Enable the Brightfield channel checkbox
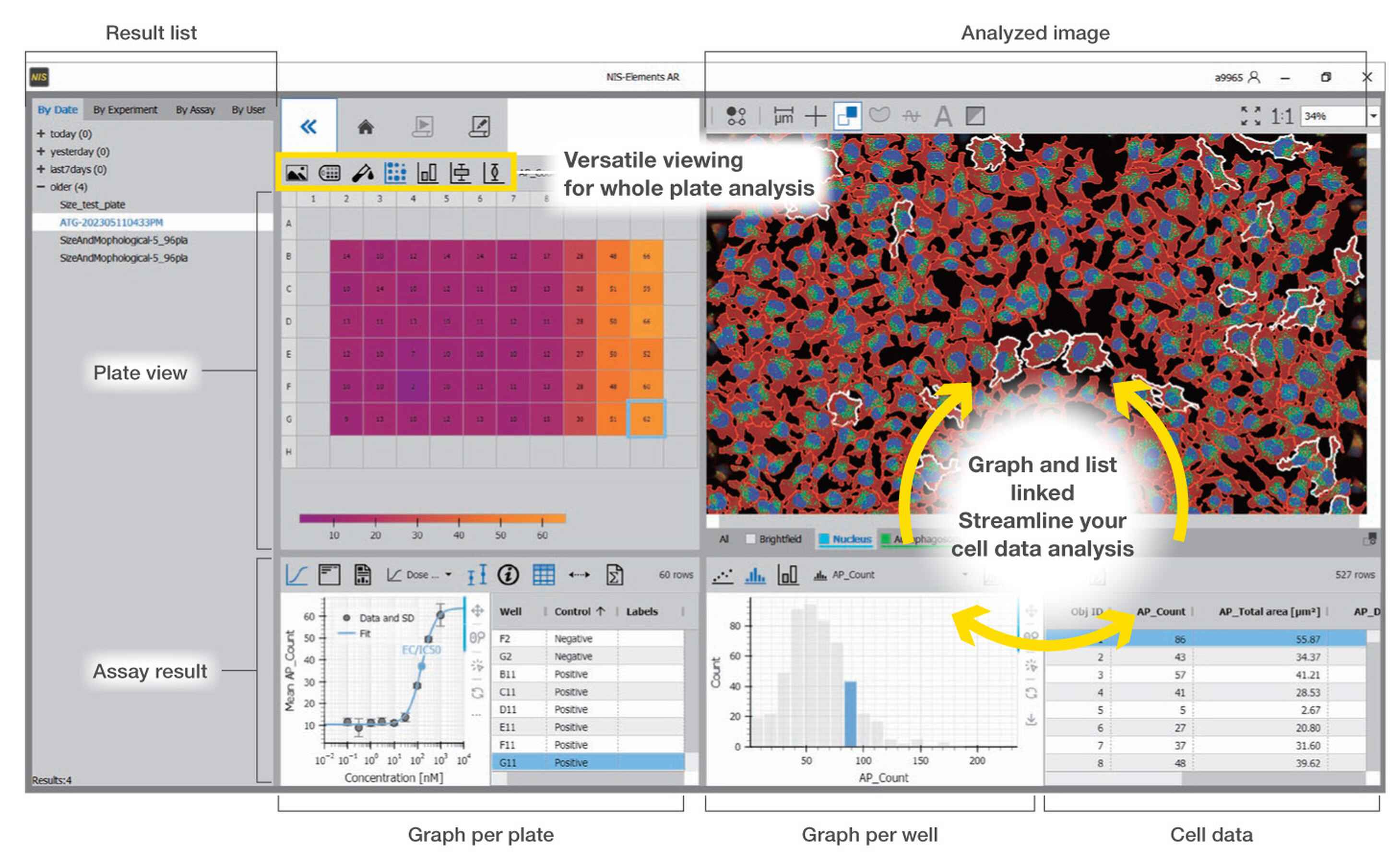 pos(751,539)
